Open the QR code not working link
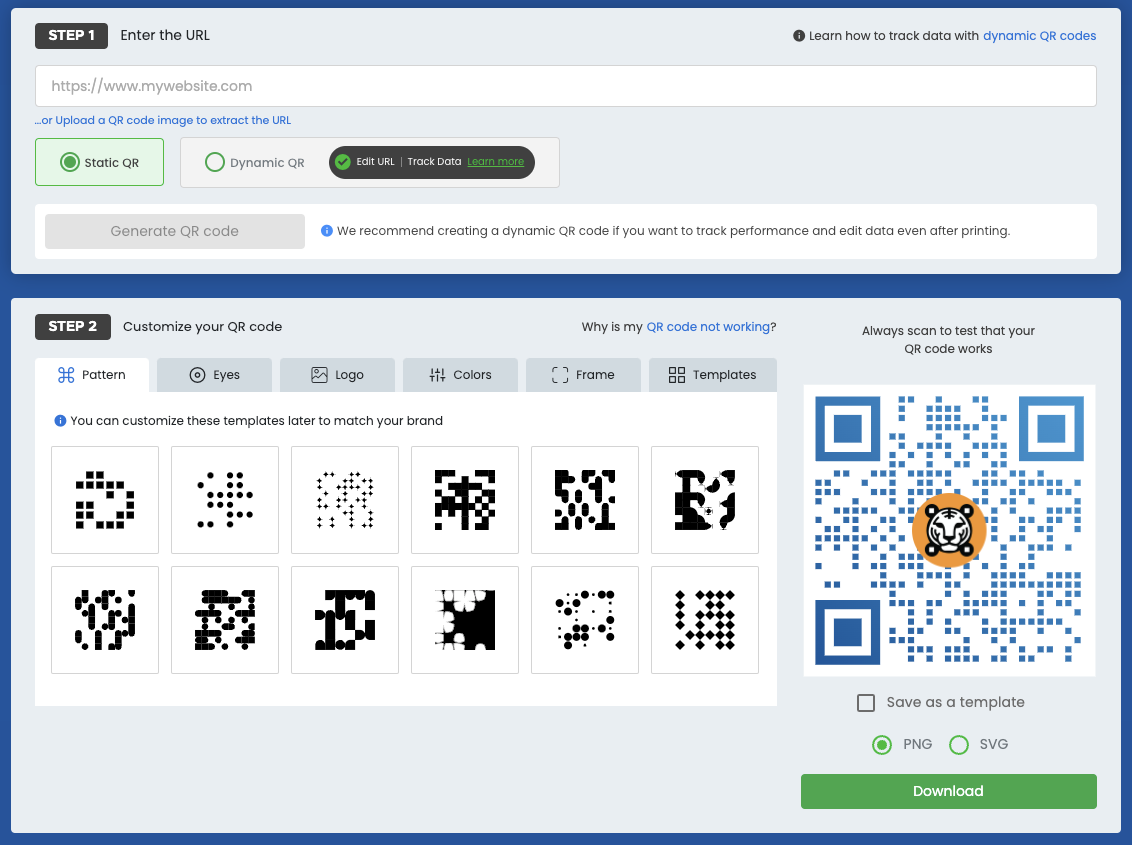The height and width of the screenshot is (845, 1132). pyautogui.click(x=708, y=326)
